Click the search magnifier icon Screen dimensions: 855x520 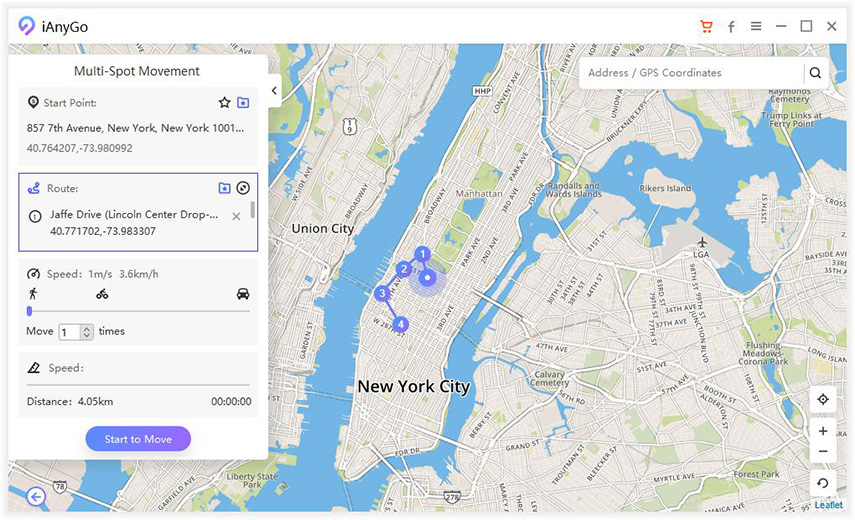[815, 73]
